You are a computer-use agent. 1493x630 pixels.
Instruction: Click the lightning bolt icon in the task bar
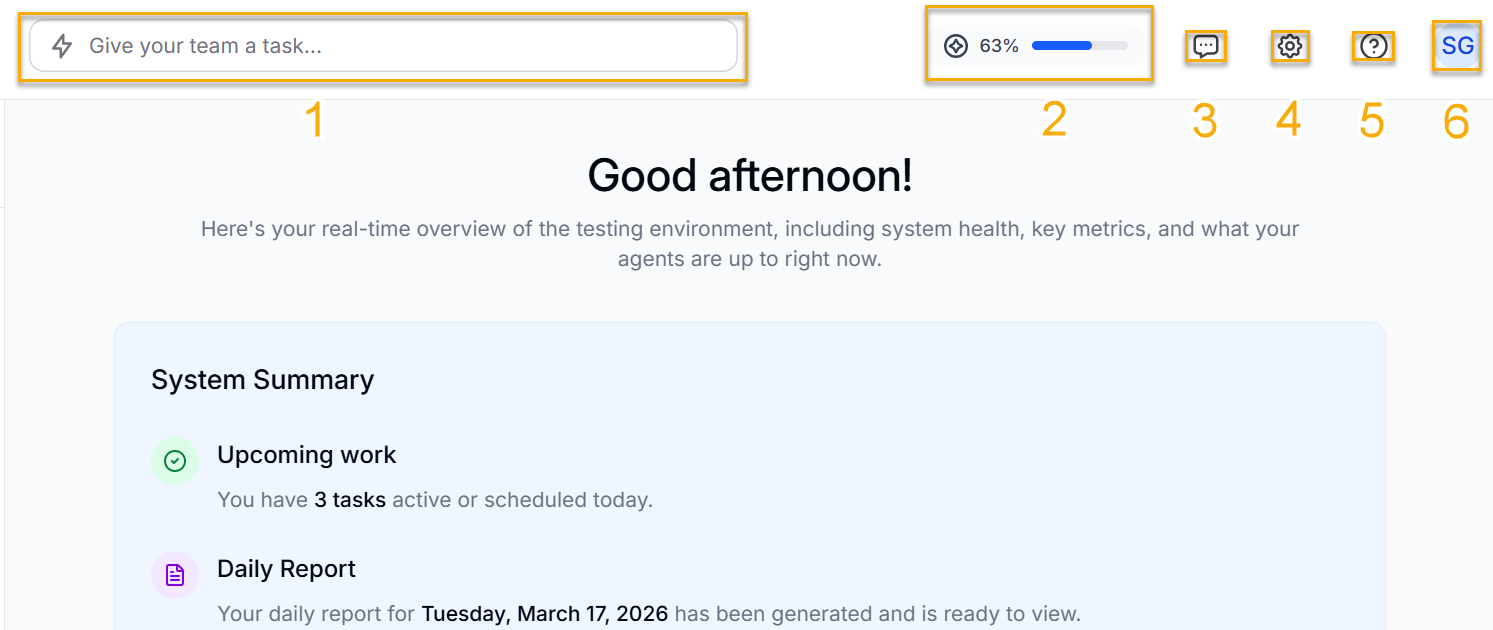pos(62,45)
